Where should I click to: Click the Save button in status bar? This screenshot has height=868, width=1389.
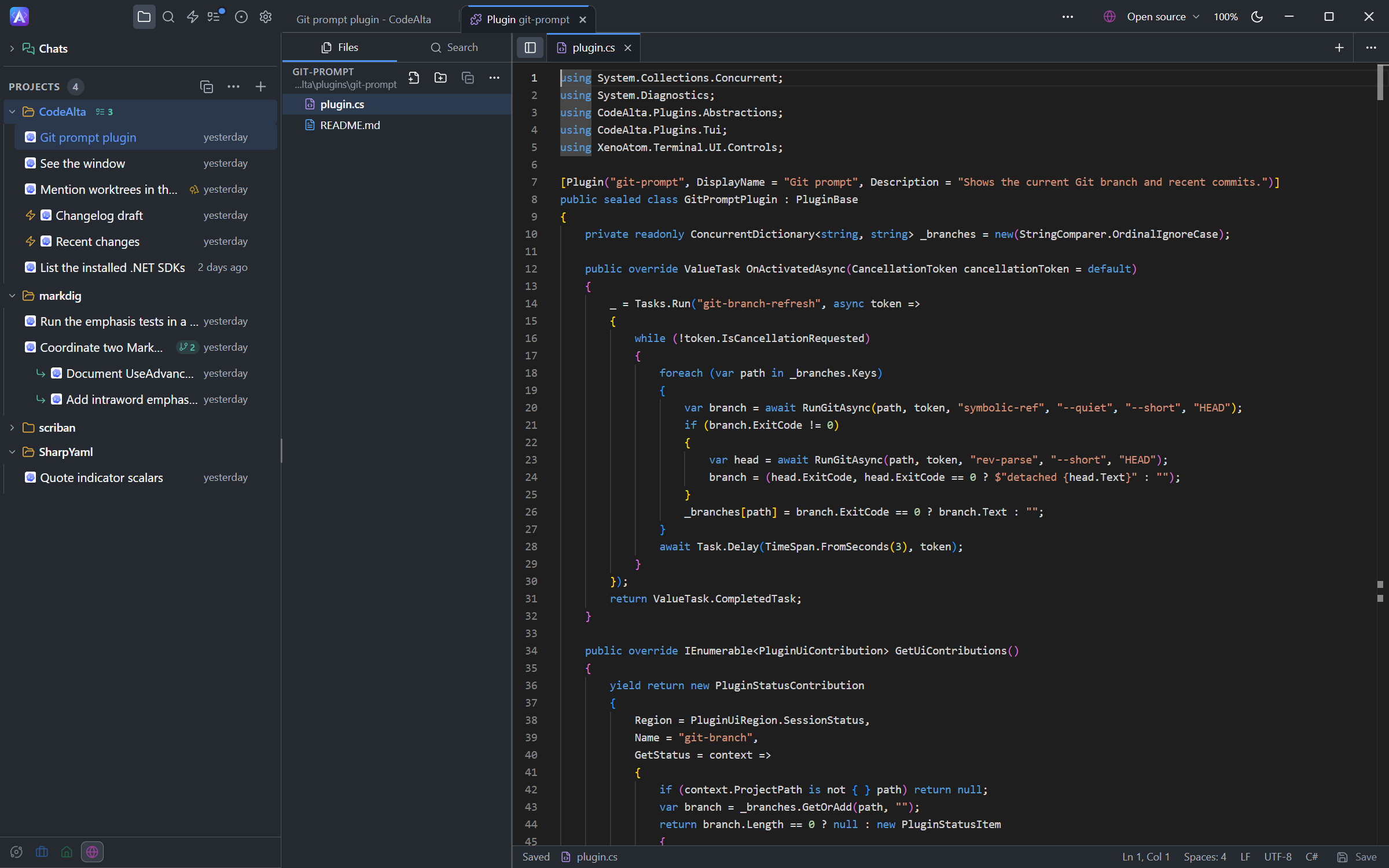click(1357, 857)
